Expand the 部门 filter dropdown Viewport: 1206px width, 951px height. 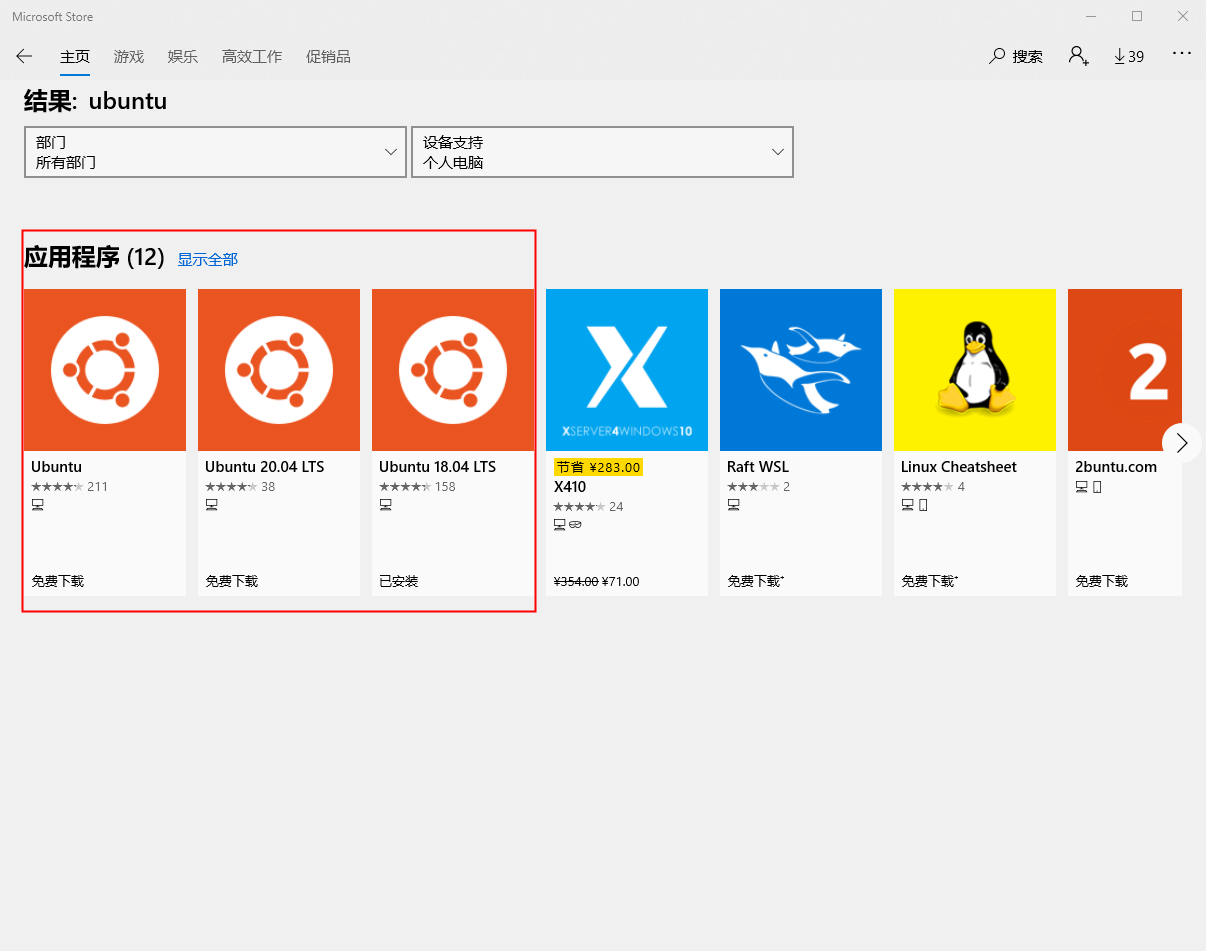click(215, 152)
